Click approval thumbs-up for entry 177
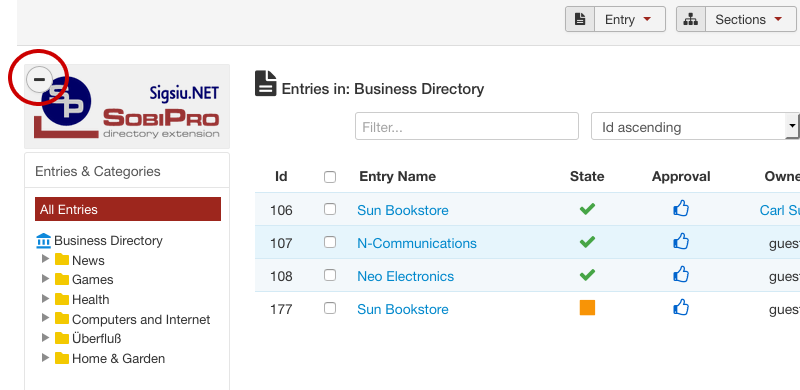Viewport: 800px width, 390px height. pyautogui.click(x=681, y=307)
